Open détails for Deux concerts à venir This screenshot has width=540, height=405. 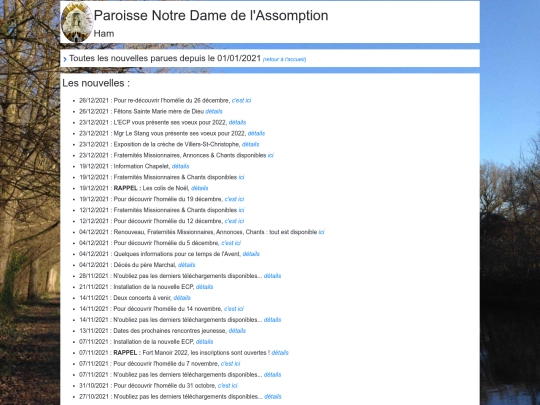(182, 298)
